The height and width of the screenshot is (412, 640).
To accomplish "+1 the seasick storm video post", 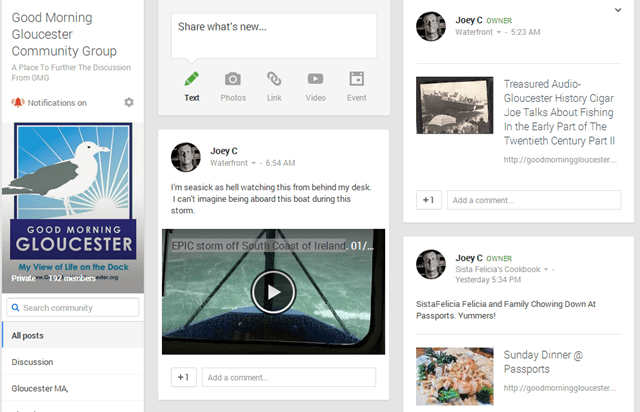I will pyautogui.click(x=183, y=377).
